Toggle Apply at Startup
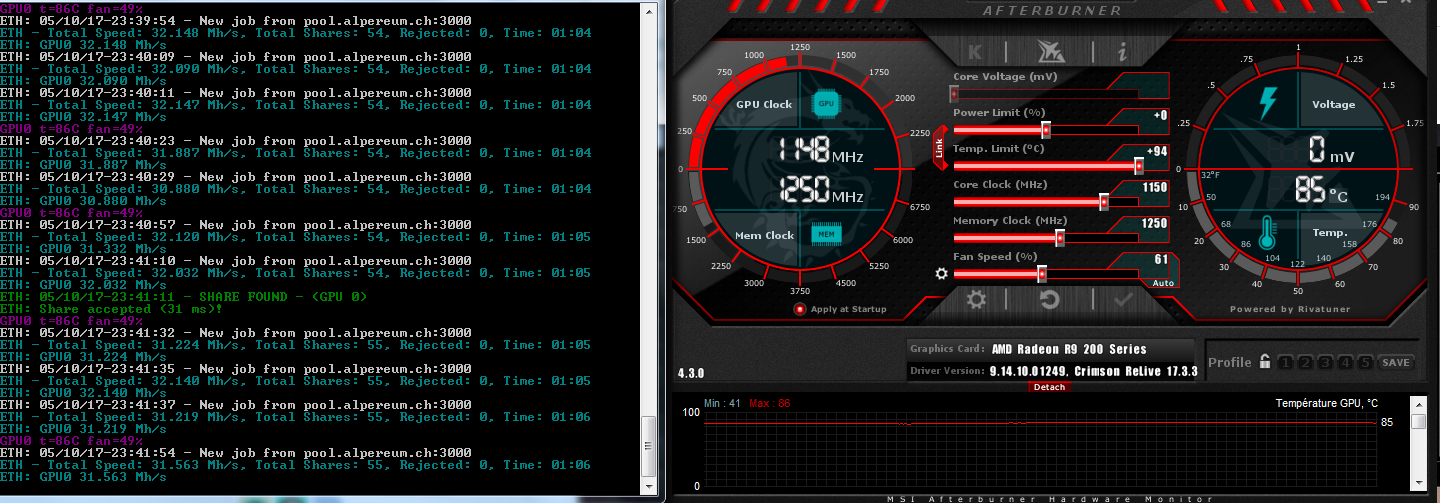This screenshot has height=503, width=1440. [800, 309]
